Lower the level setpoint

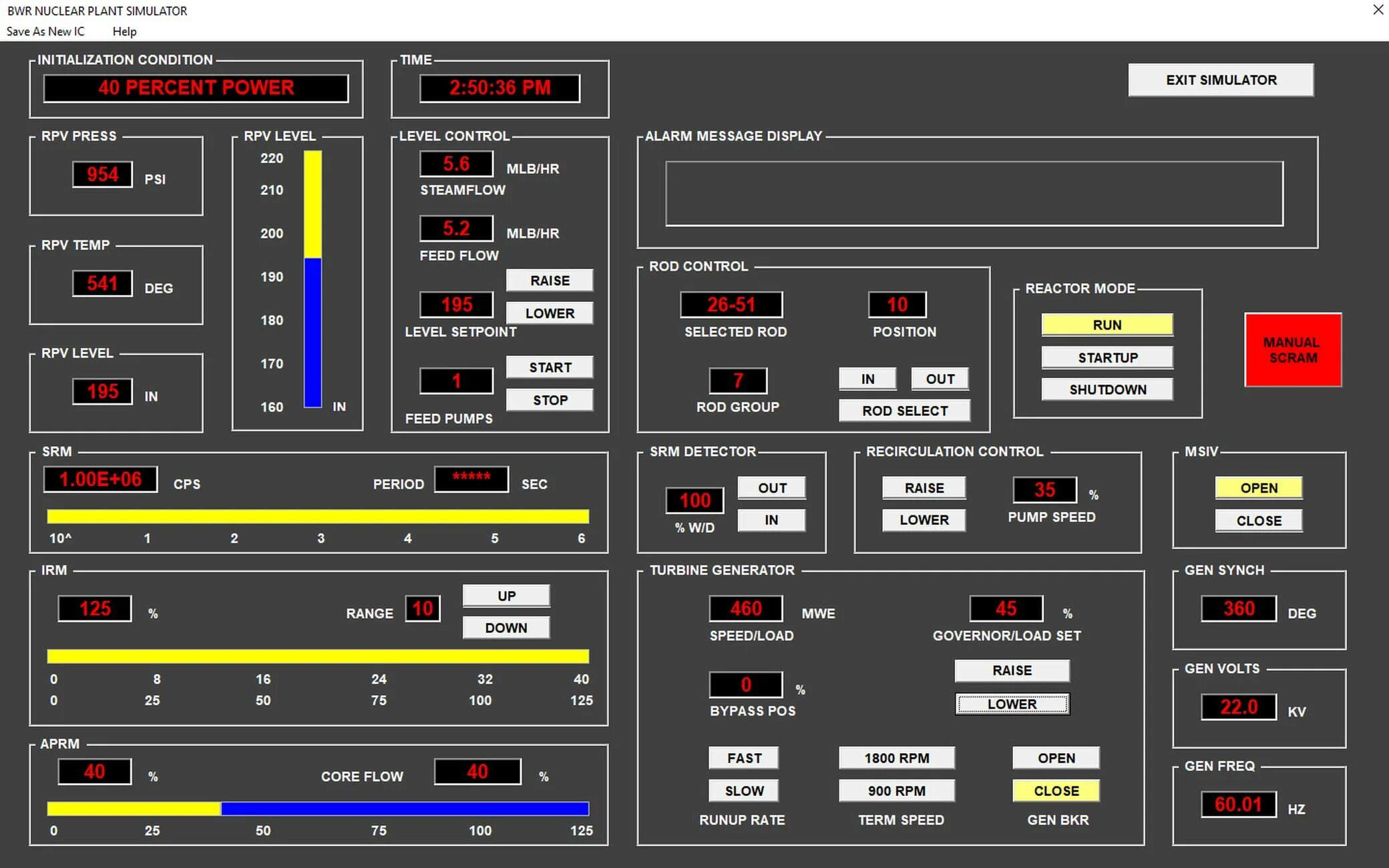pyautogui.click(x=549, y=313)
